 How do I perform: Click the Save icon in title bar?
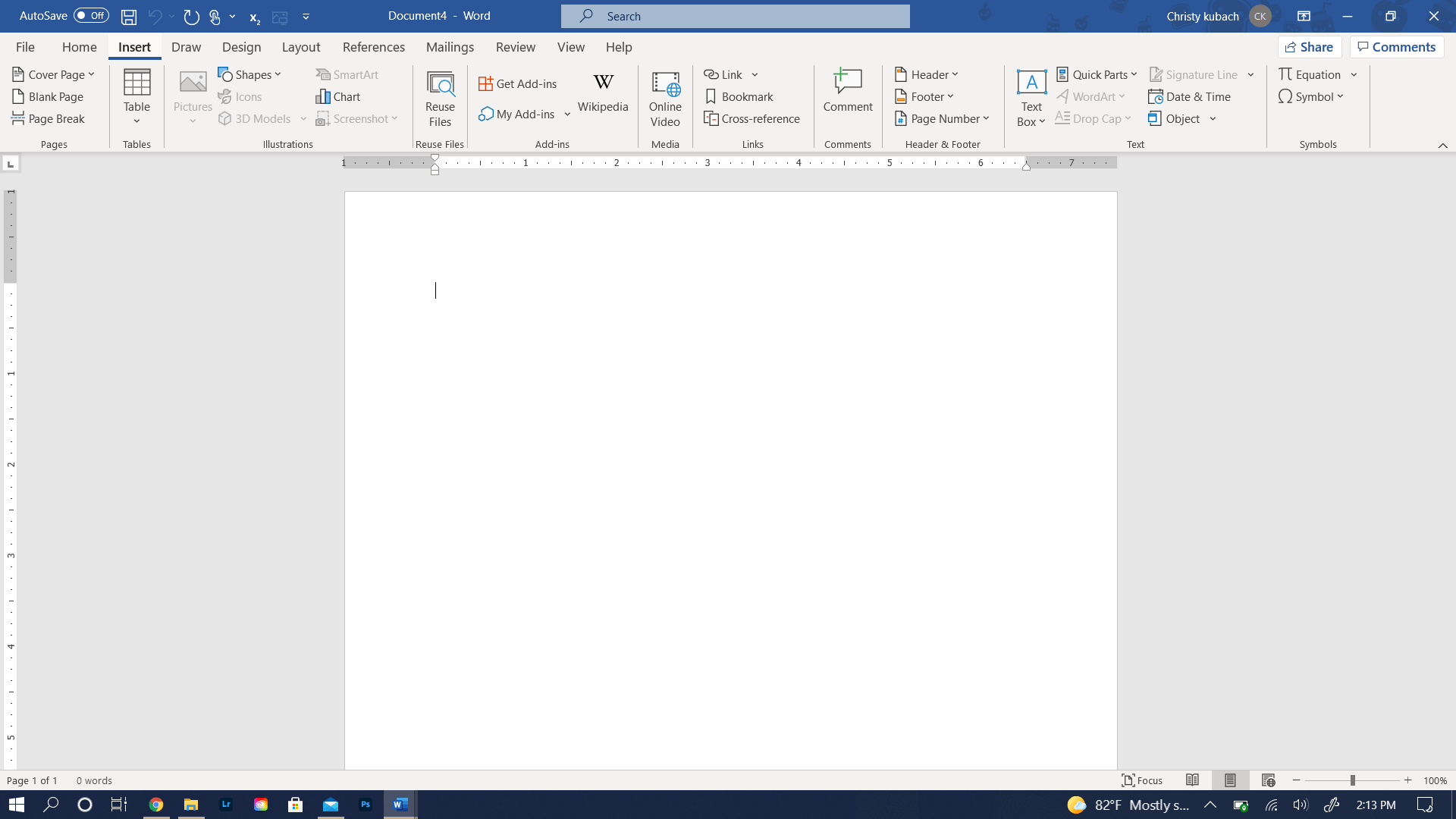coord(129,17)
